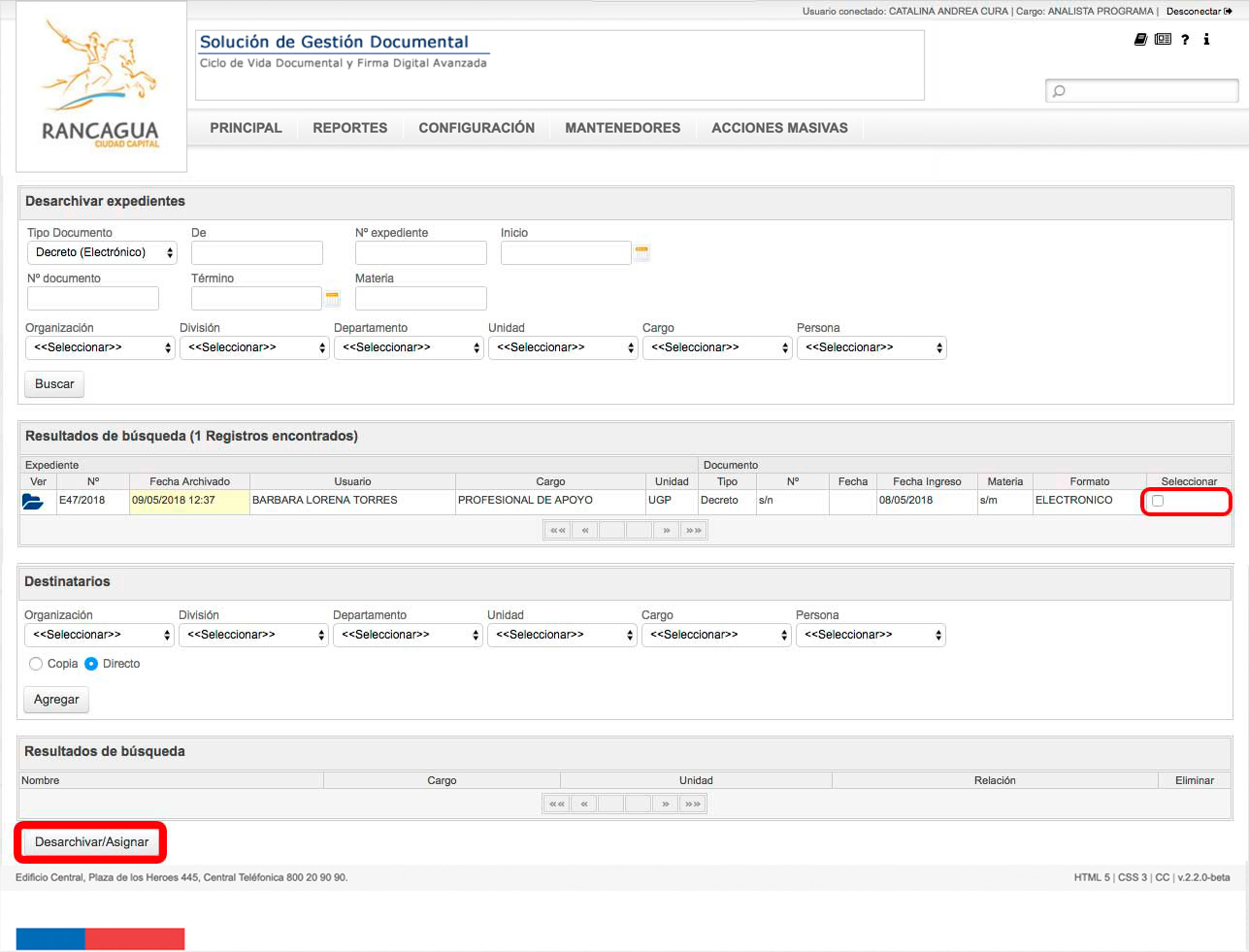Viewport: 1249px width, 952px height.
Task: Click the Buscar button
Action: [54, 384]
